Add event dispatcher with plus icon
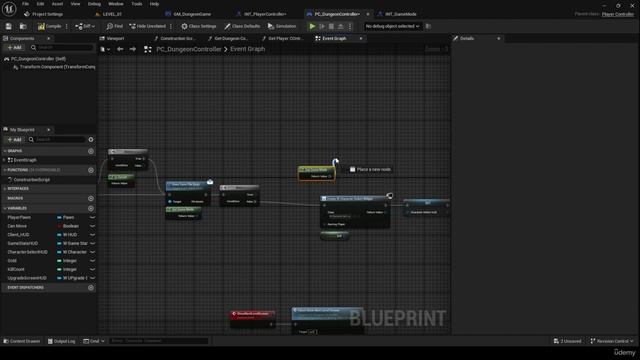Image resolution: width=640 pixels, height=360 pixels. pyautogui.click(x=91, y=288)
